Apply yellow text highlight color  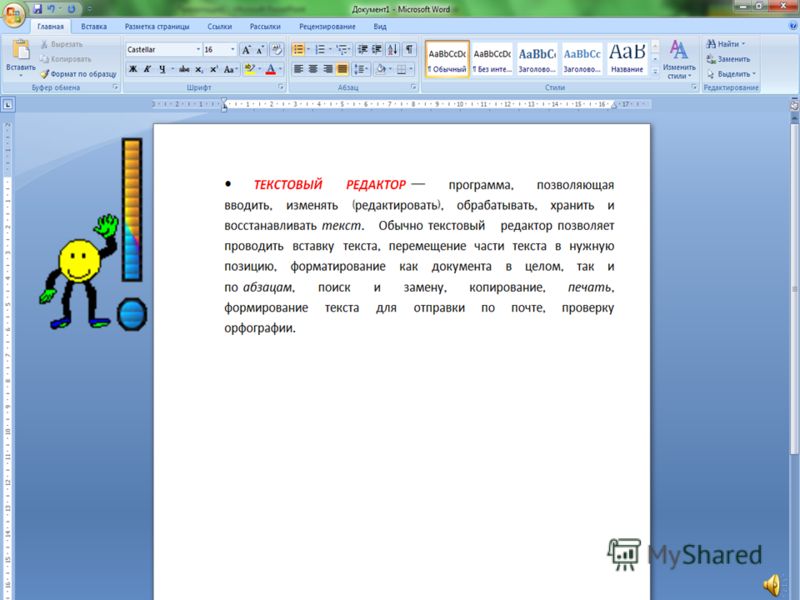[x=249, y=69]
